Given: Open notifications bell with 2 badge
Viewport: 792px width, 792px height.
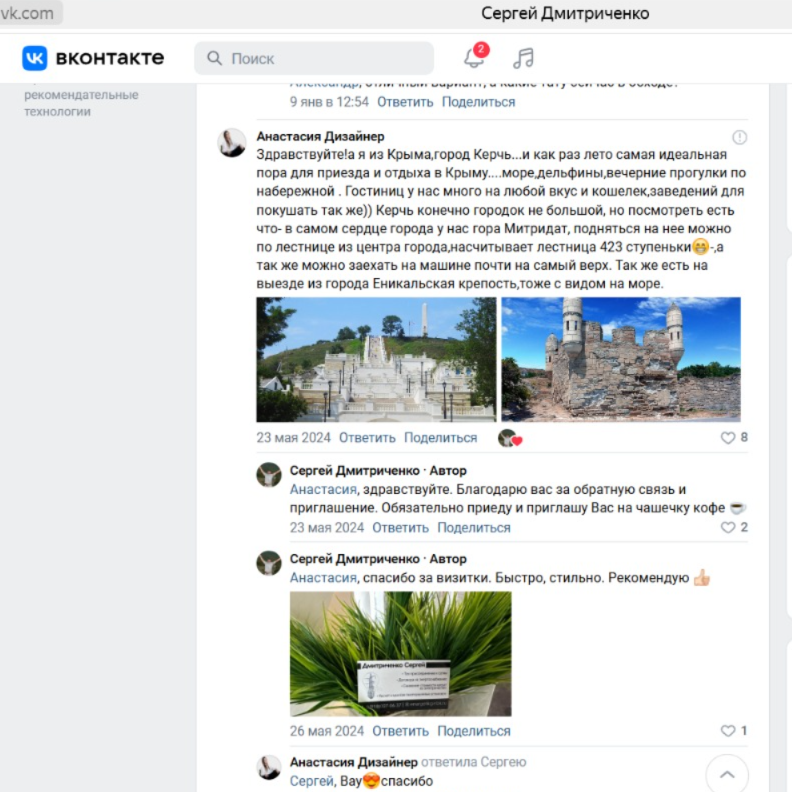Looking at the screenshot, I should pyautogui.click(x=476, y=56).
